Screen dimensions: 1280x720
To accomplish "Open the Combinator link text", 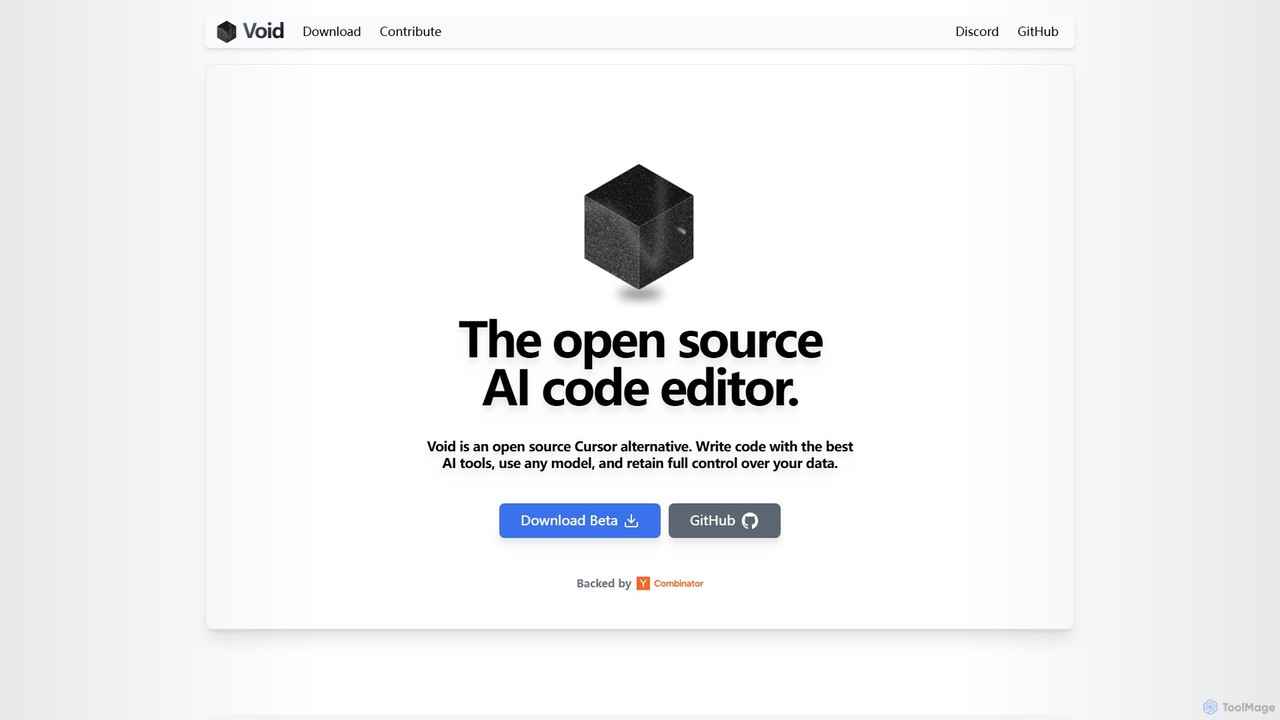I will (678, 583).
